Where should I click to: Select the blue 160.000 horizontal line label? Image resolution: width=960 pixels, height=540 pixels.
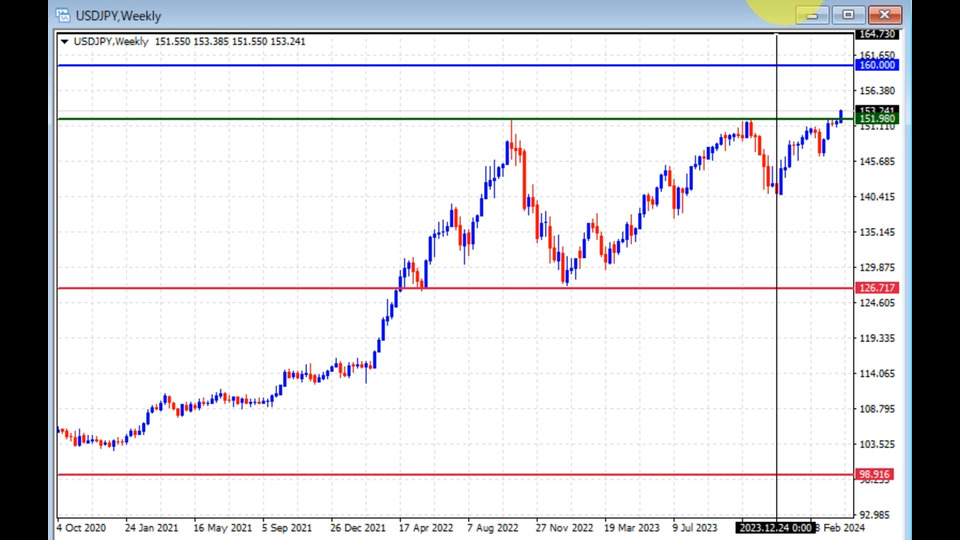(877, 65)
